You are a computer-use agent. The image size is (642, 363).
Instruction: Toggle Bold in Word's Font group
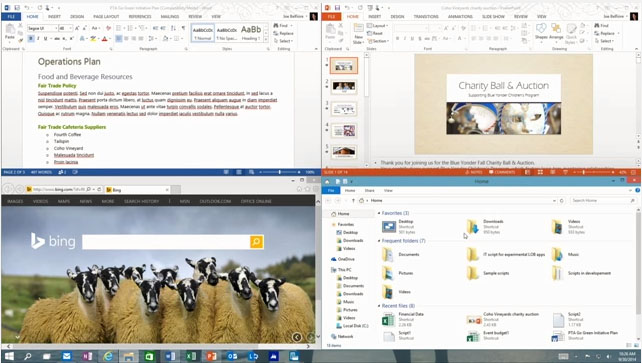pos(31,38)
